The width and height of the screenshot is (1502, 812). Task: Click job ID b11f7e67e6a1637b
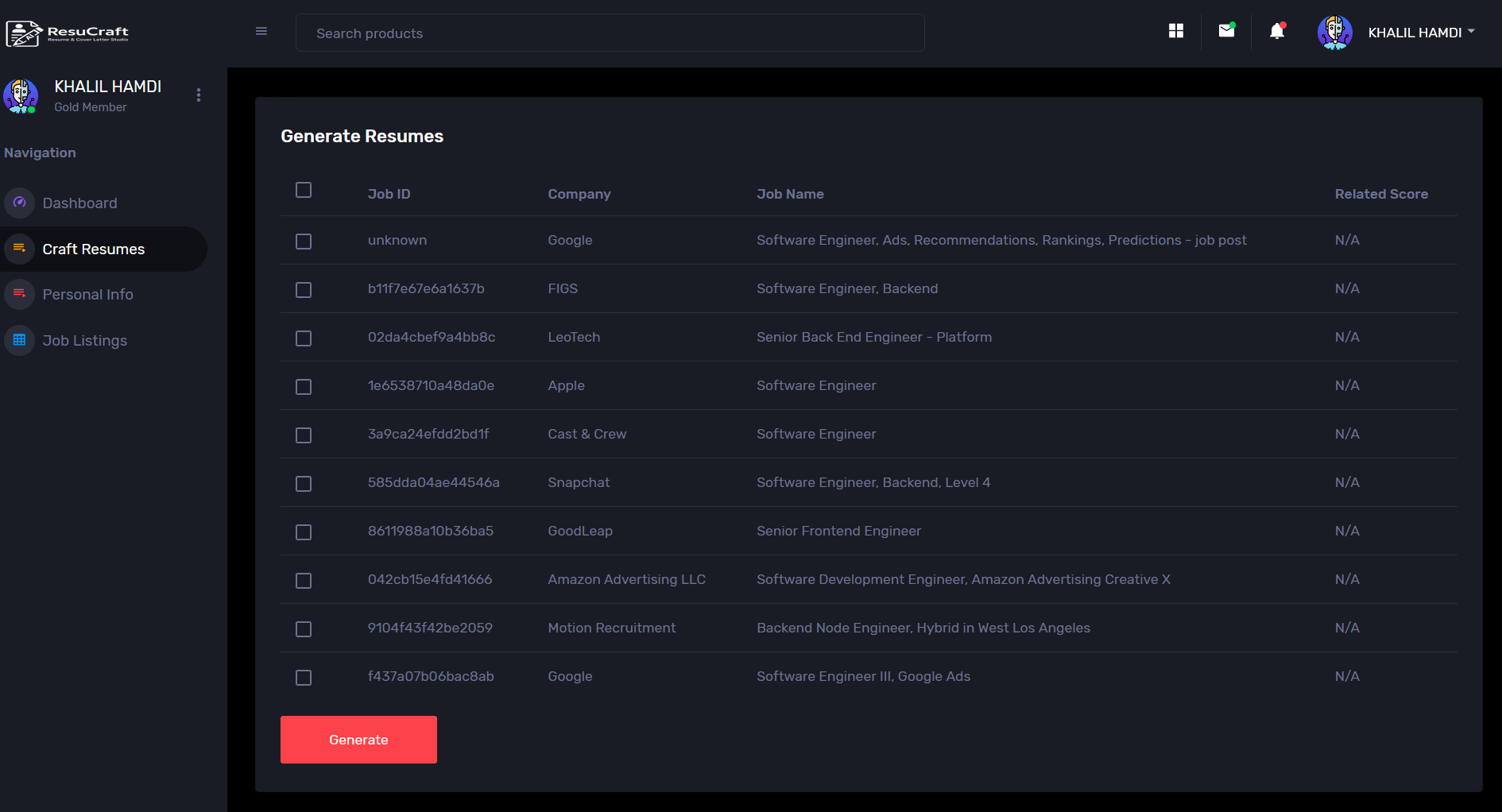(426, 288)
